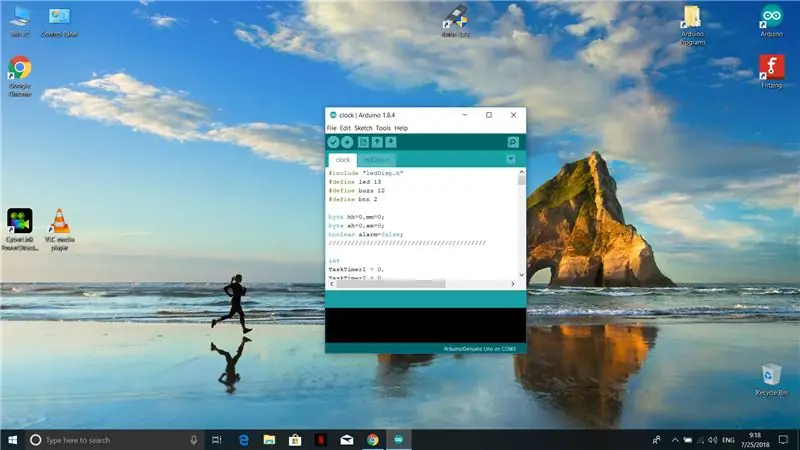800x450 pixels.
Task: Open File Explorer from the taskbar
Action: 269,440
